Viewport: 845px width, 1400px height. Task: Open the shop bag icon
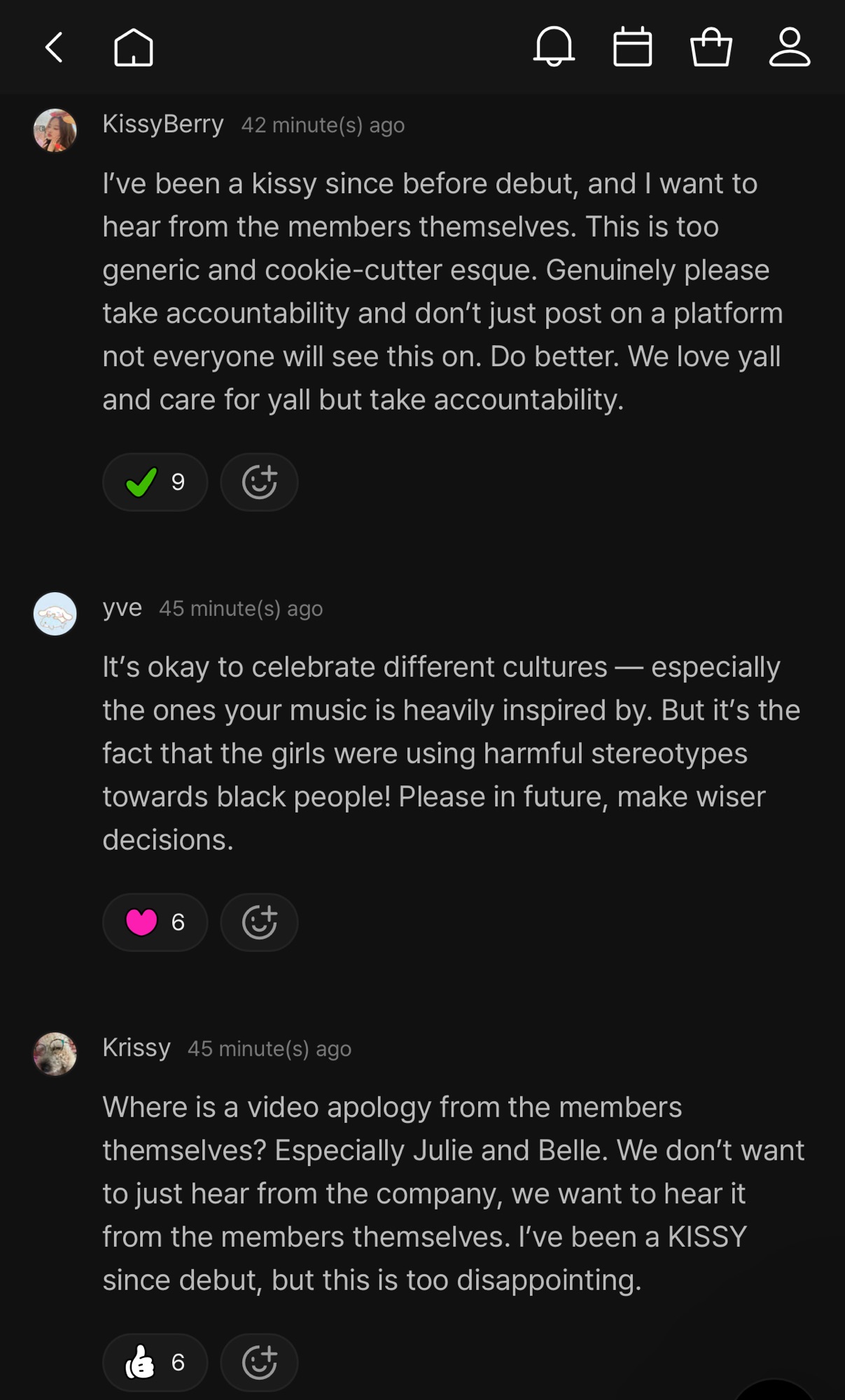point(711,48)
